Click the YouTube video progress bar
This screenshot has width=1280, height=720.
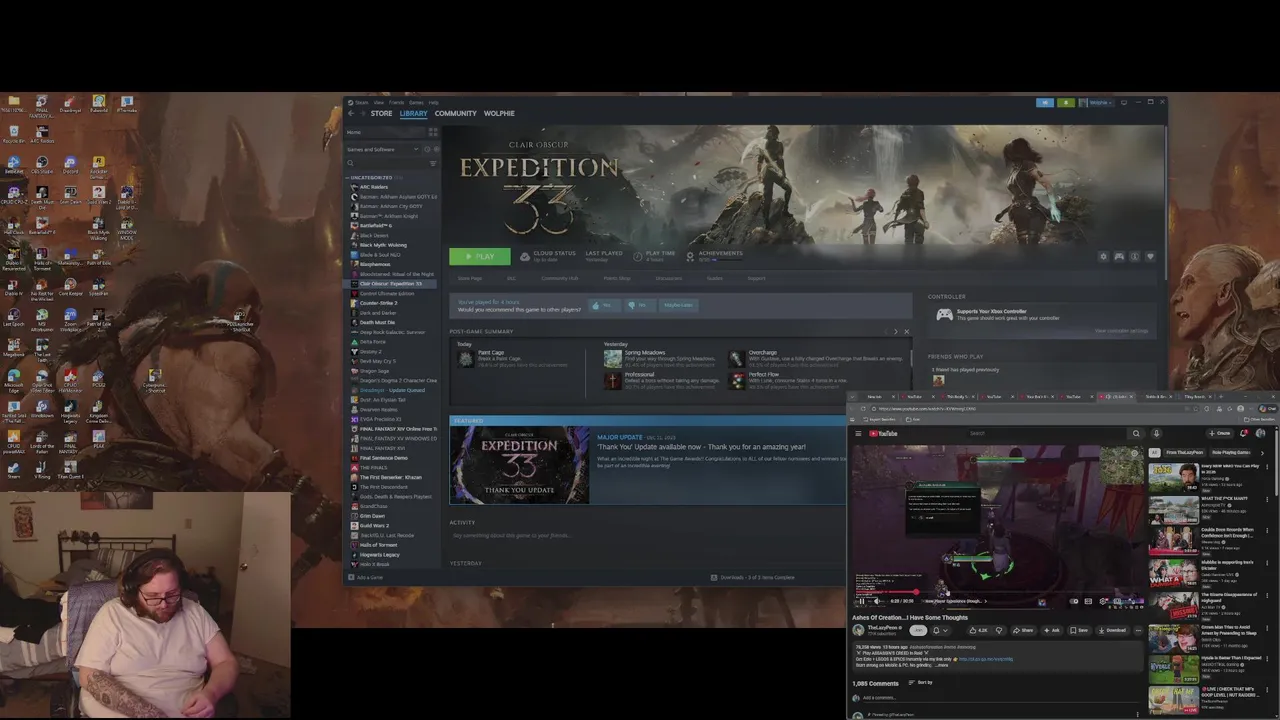point(999,591)
